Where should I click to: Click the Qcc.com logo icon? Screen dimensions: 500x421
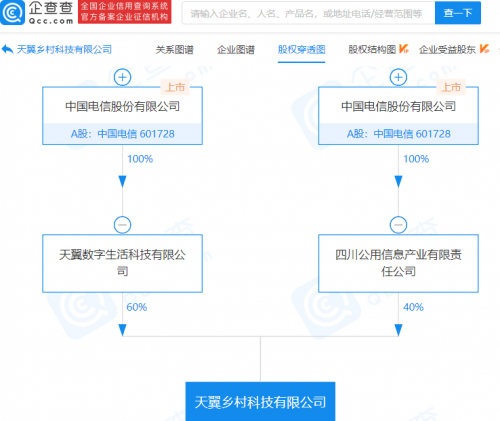[12, 12]
